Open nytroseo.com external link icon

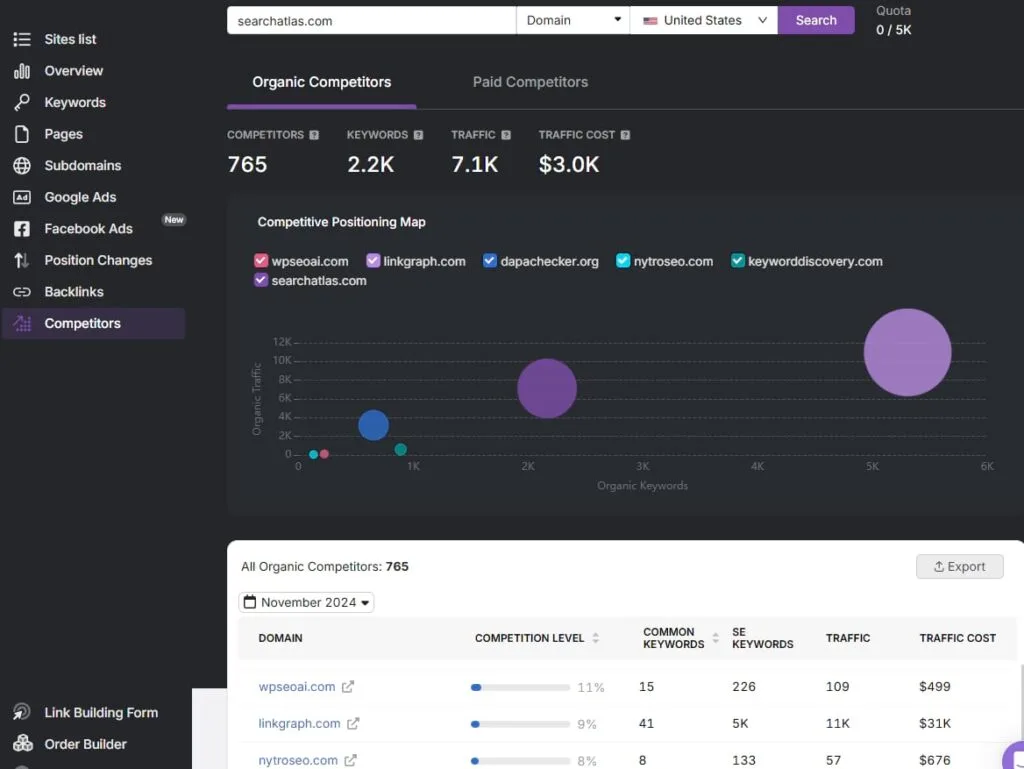(x=351, y=760)
